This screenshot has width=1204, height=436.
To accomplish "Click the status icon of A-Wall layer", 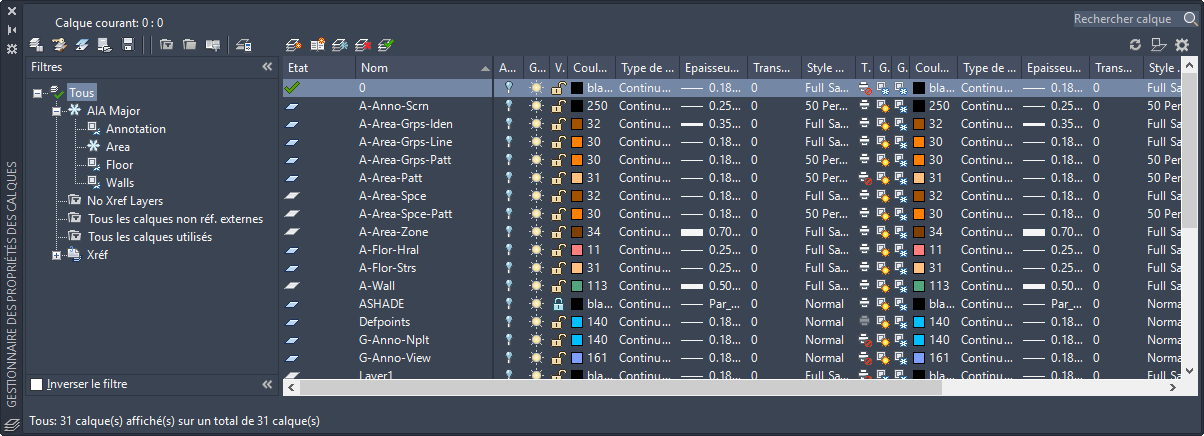I will (x=293, y=286).
